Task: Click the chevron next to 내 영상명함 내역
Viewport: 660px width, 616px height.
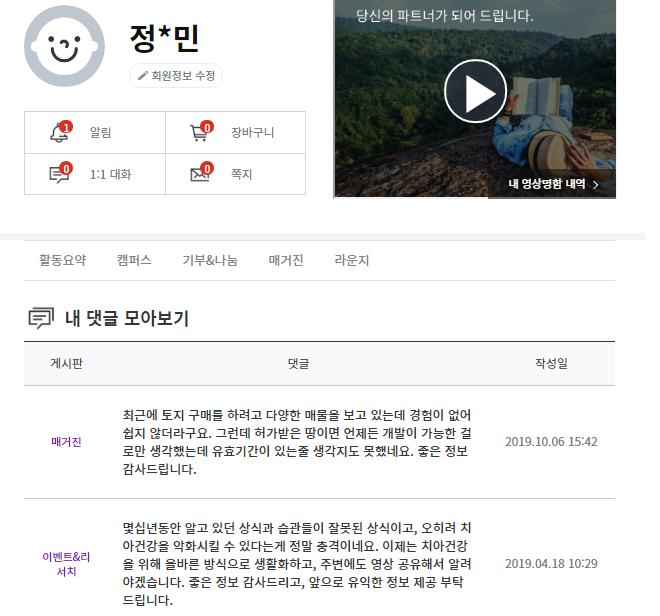Action: click(x=596, y=184)
